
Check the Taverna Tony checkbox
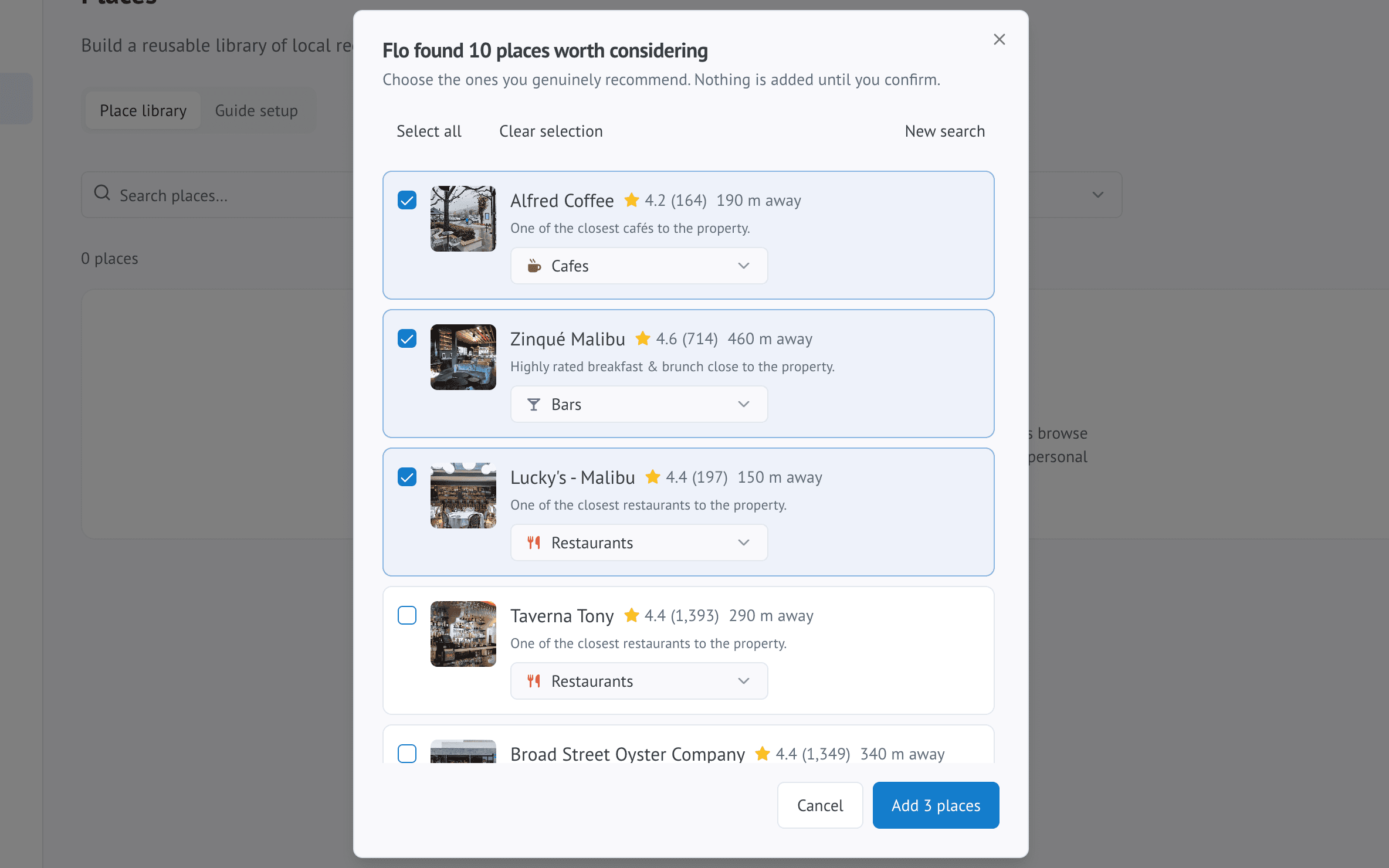point(407,615)
